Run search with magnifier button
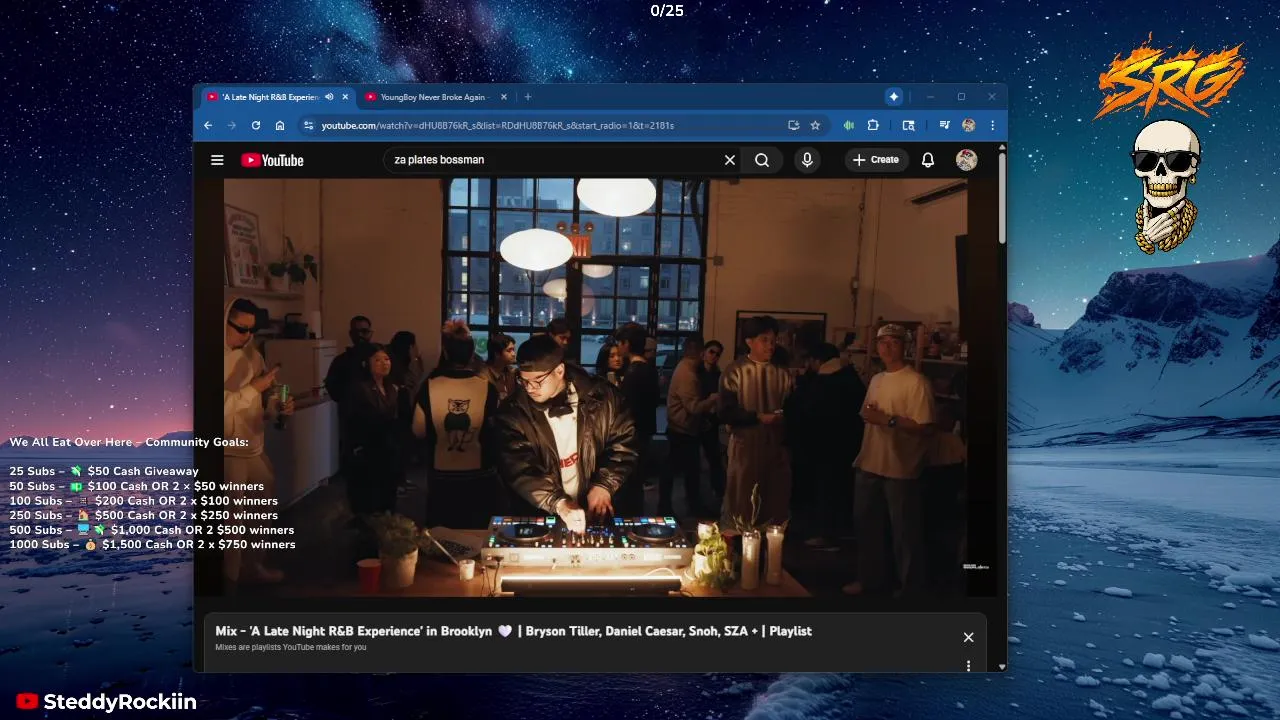This screenshot has height=720, width=1280. click(x=762, y=160)
